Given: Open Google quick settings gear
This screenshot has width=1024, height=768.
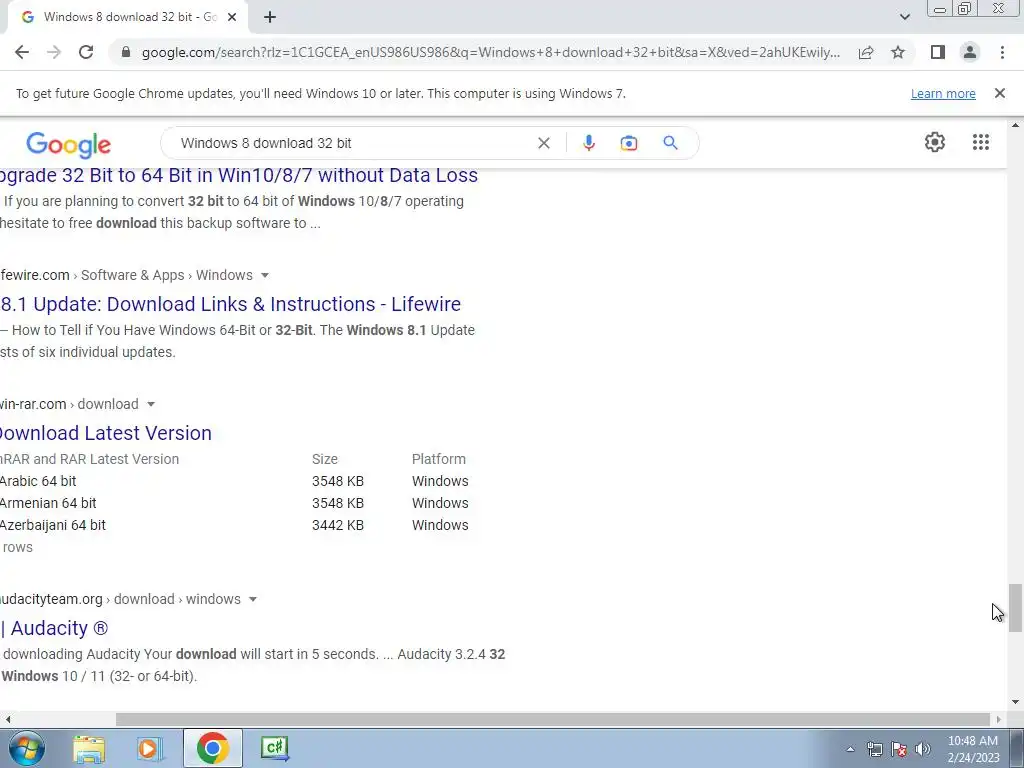Looking at the screenshot, I should pyautogui.click(x=935, y=142).
